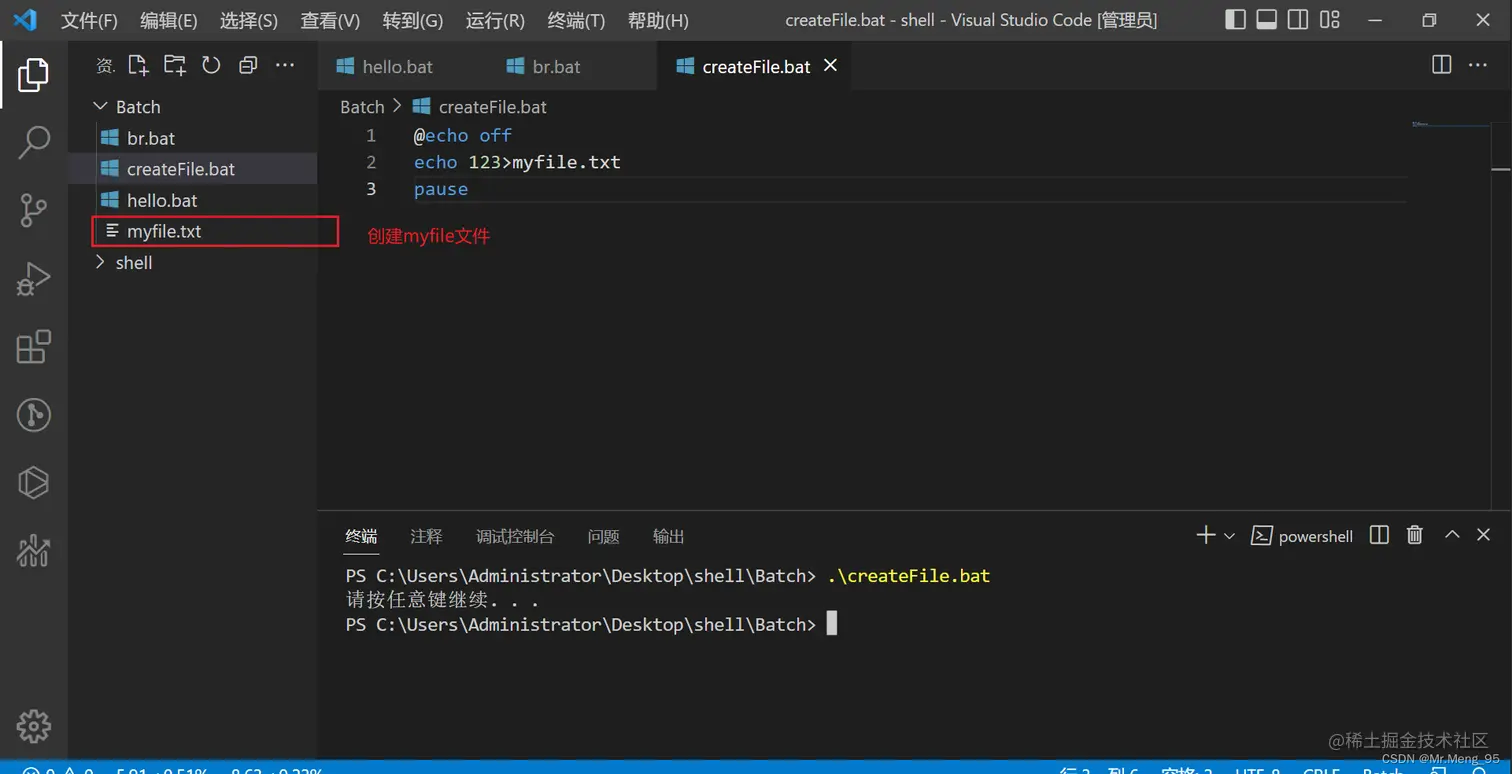This screenshot has width=1512, height=774.
Task: Toggle the secondary side bar layout
Action: click(1298, 20)
